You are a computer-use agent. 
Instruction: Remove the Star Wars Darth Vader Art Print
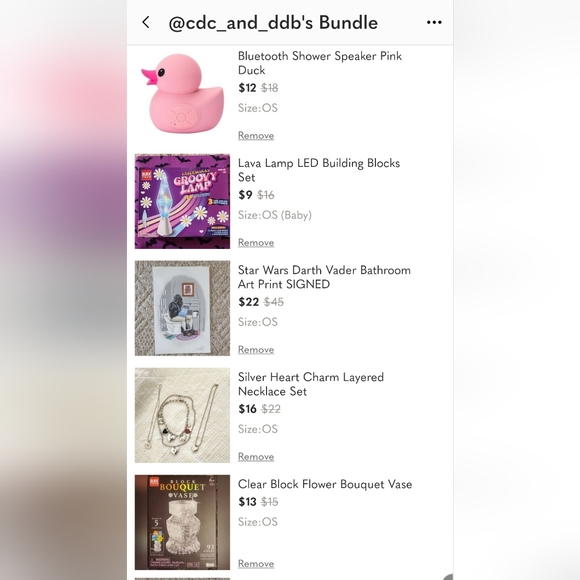pyautogui.click(x=256, y=349)
